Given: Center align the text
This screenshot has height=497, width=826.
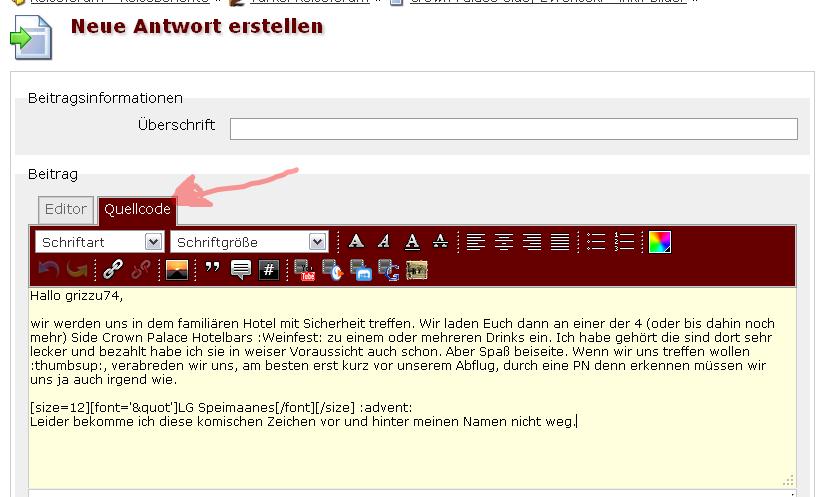Looking at the screenshot, I should 504,242.
